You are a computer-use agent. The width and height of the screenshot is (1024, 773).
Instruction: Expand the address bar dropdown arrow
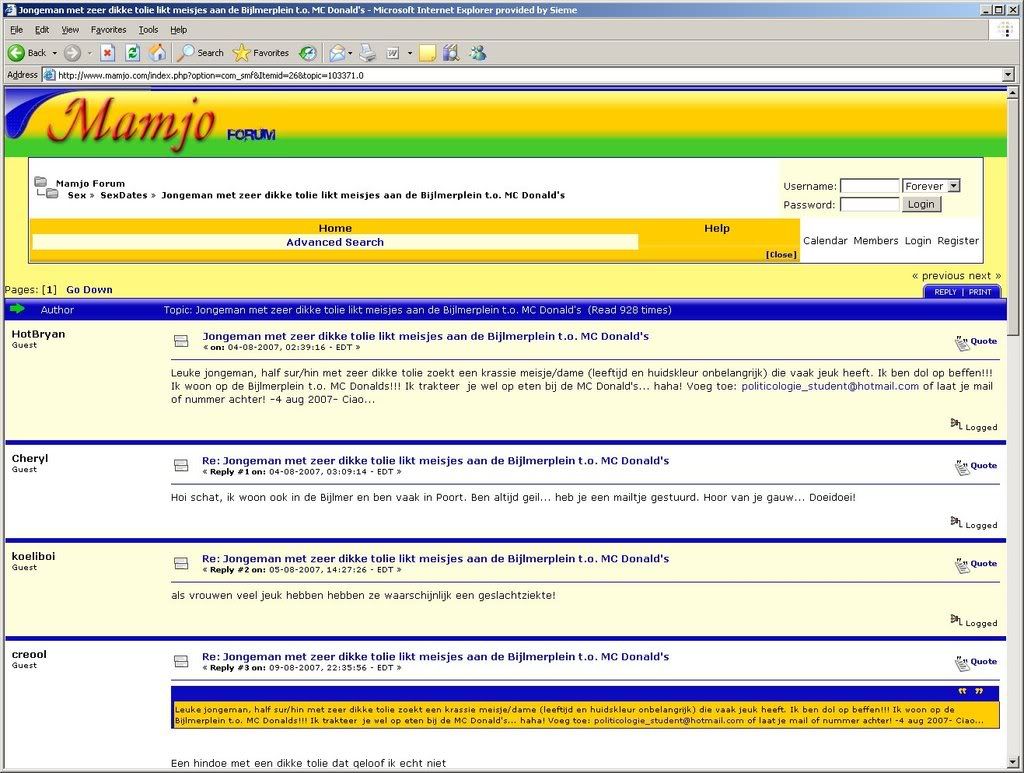(1008, 75)
